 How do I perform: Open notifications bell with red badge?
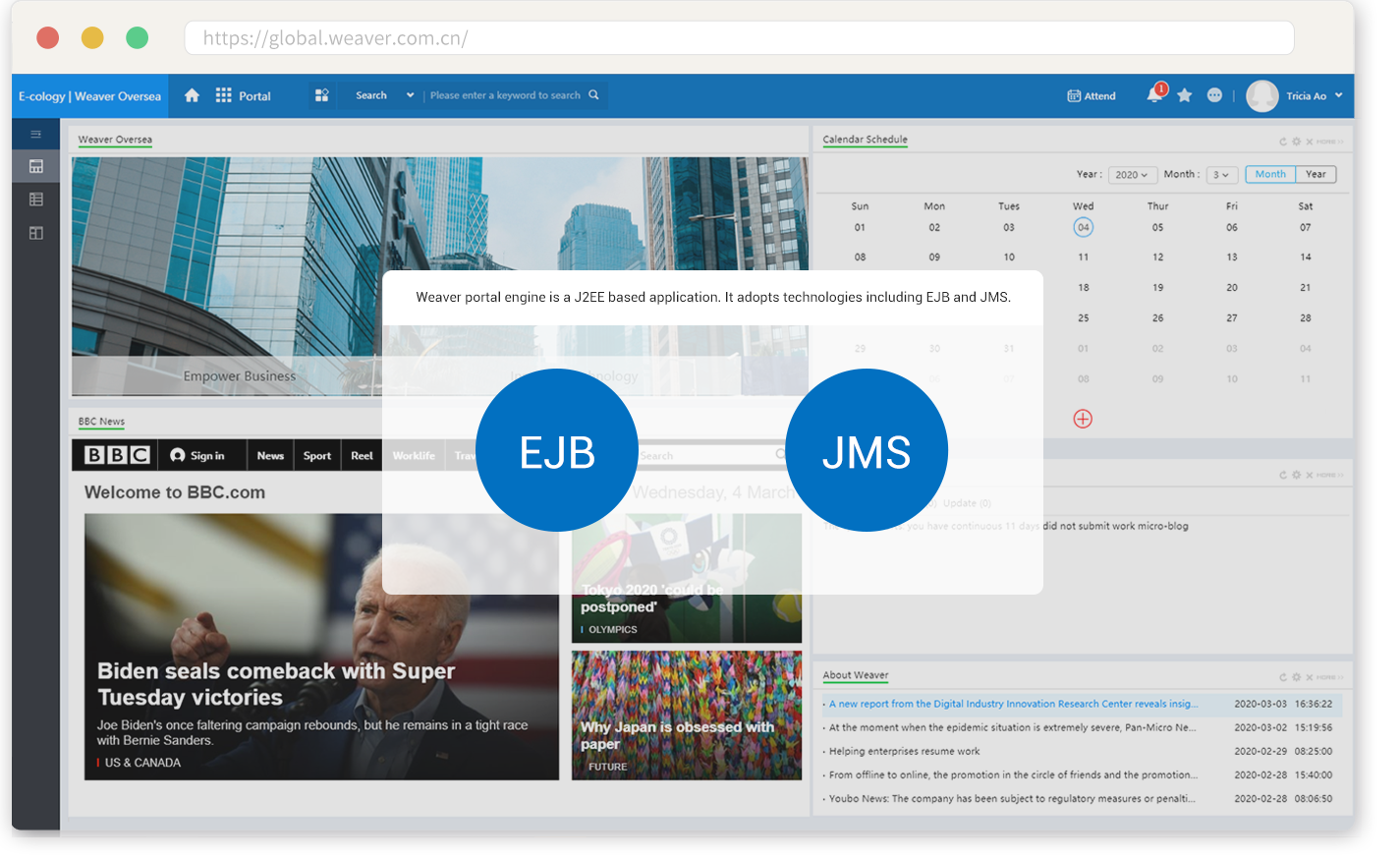point(1155,94)
